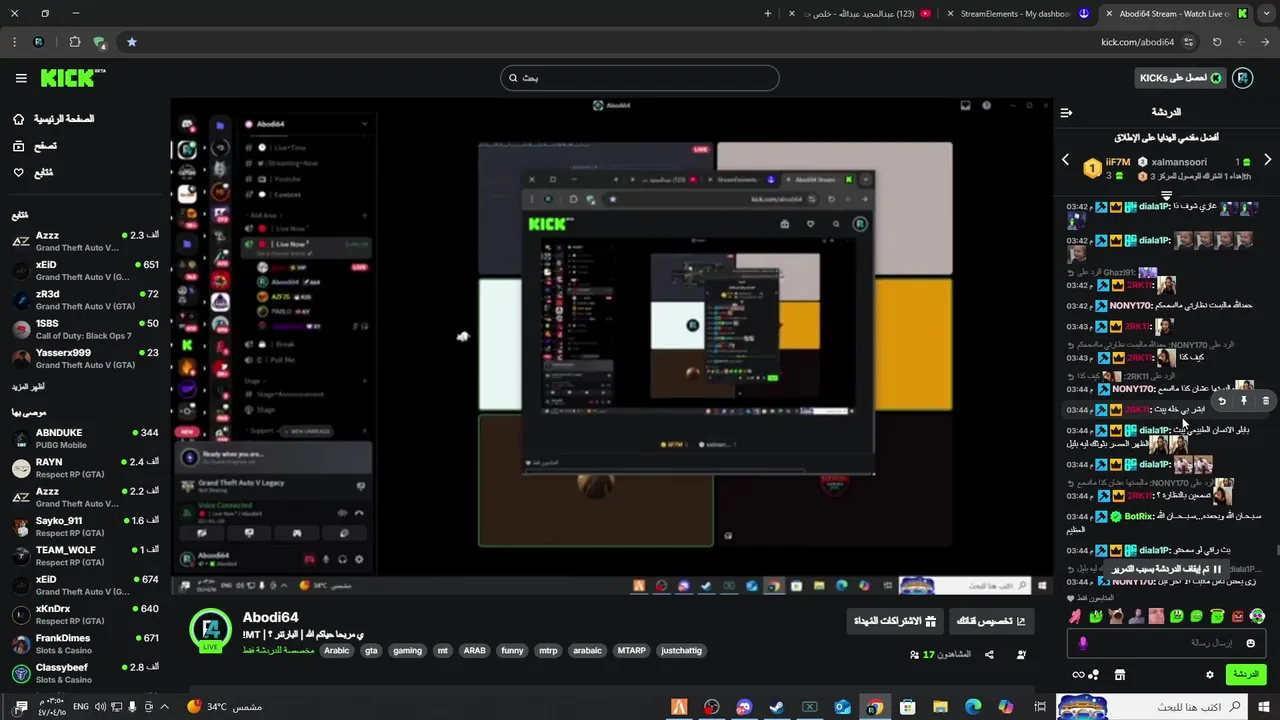
Task: Open the browser extensions icon
Action: 75,42
